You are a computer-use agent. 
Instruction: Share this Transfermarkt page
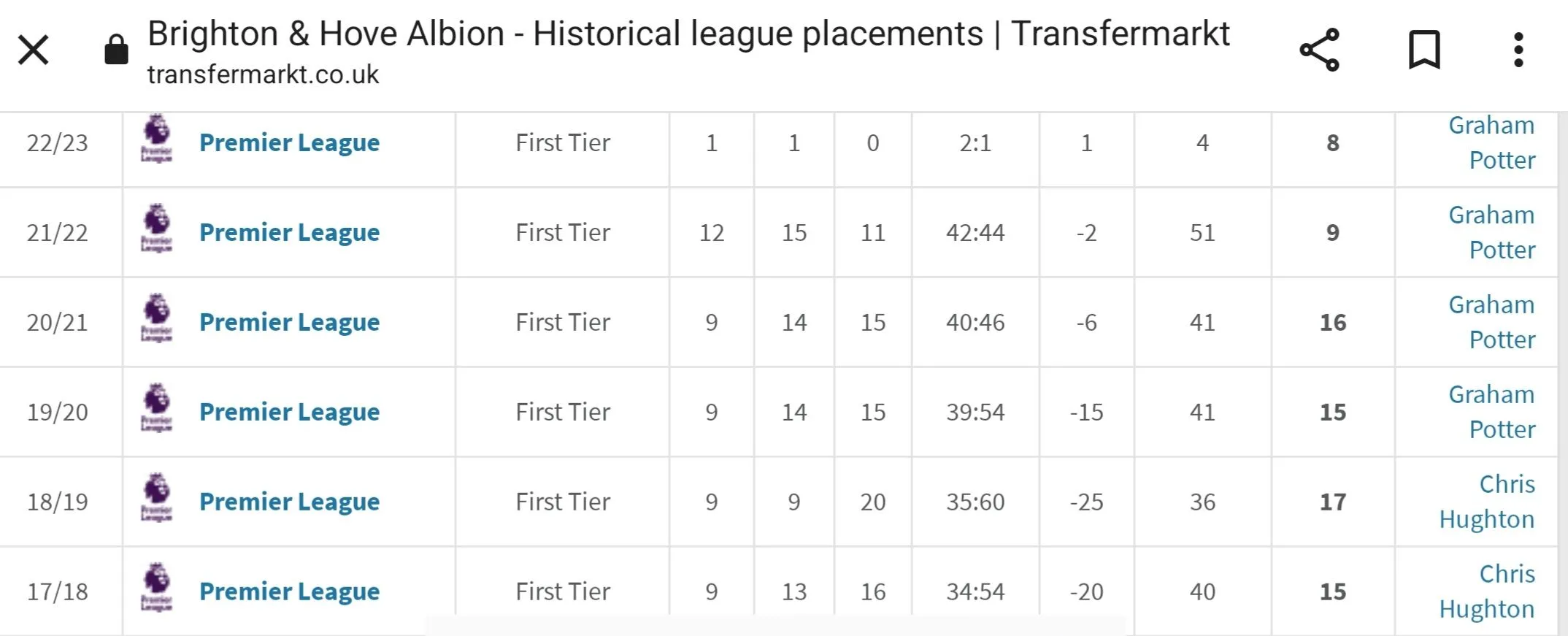[1319, 50]
